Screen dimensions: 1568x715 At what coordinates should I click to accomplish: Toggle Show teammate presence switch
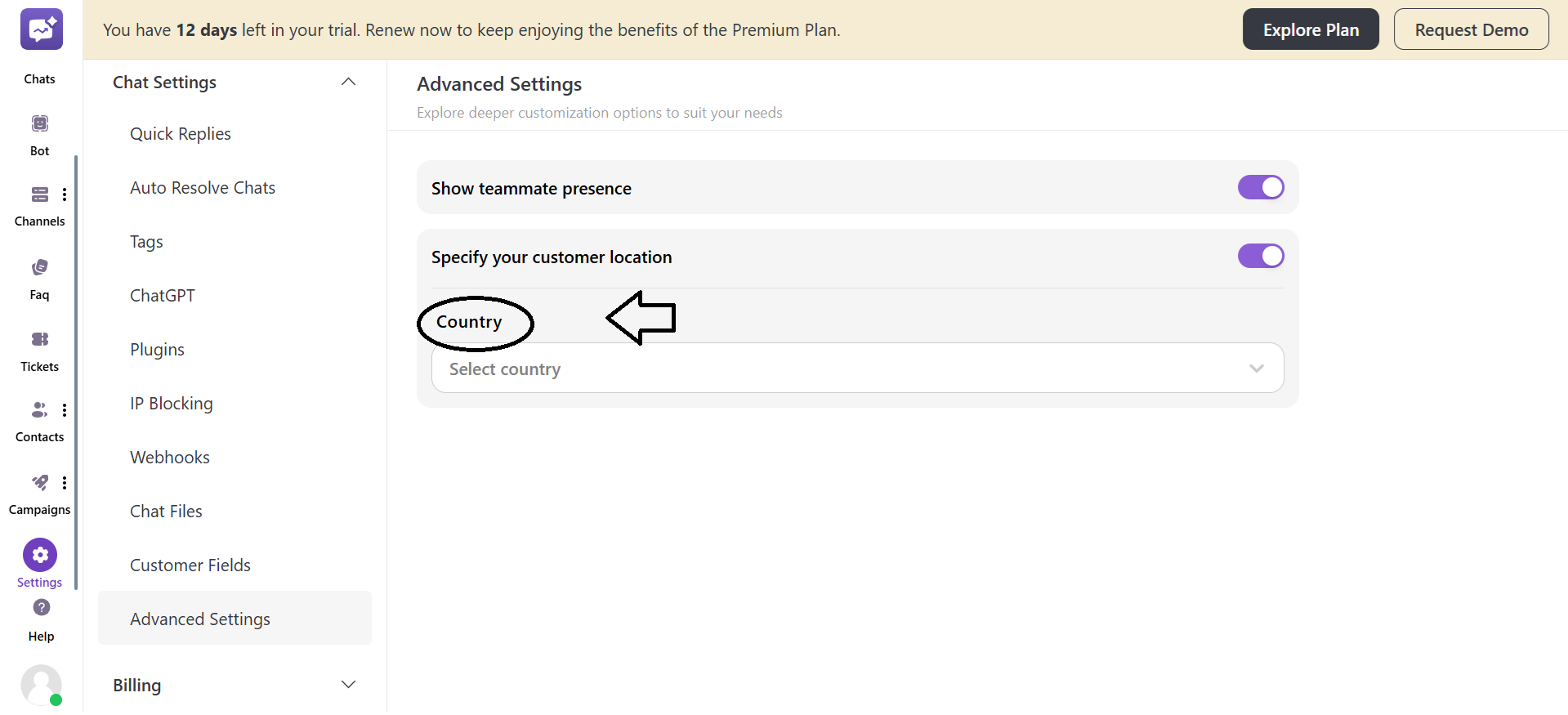[x=1260, y=188]
